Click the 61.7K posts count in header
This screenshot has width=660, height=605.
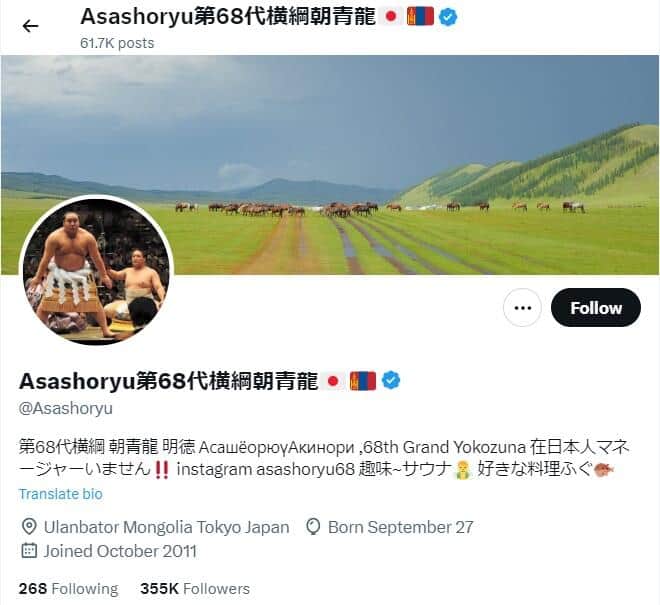point(117,43)
